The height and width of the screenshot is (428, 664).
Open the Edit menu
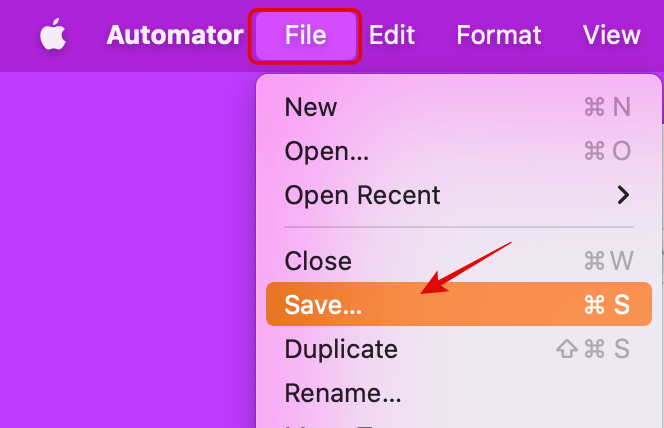tap(392, 35)
